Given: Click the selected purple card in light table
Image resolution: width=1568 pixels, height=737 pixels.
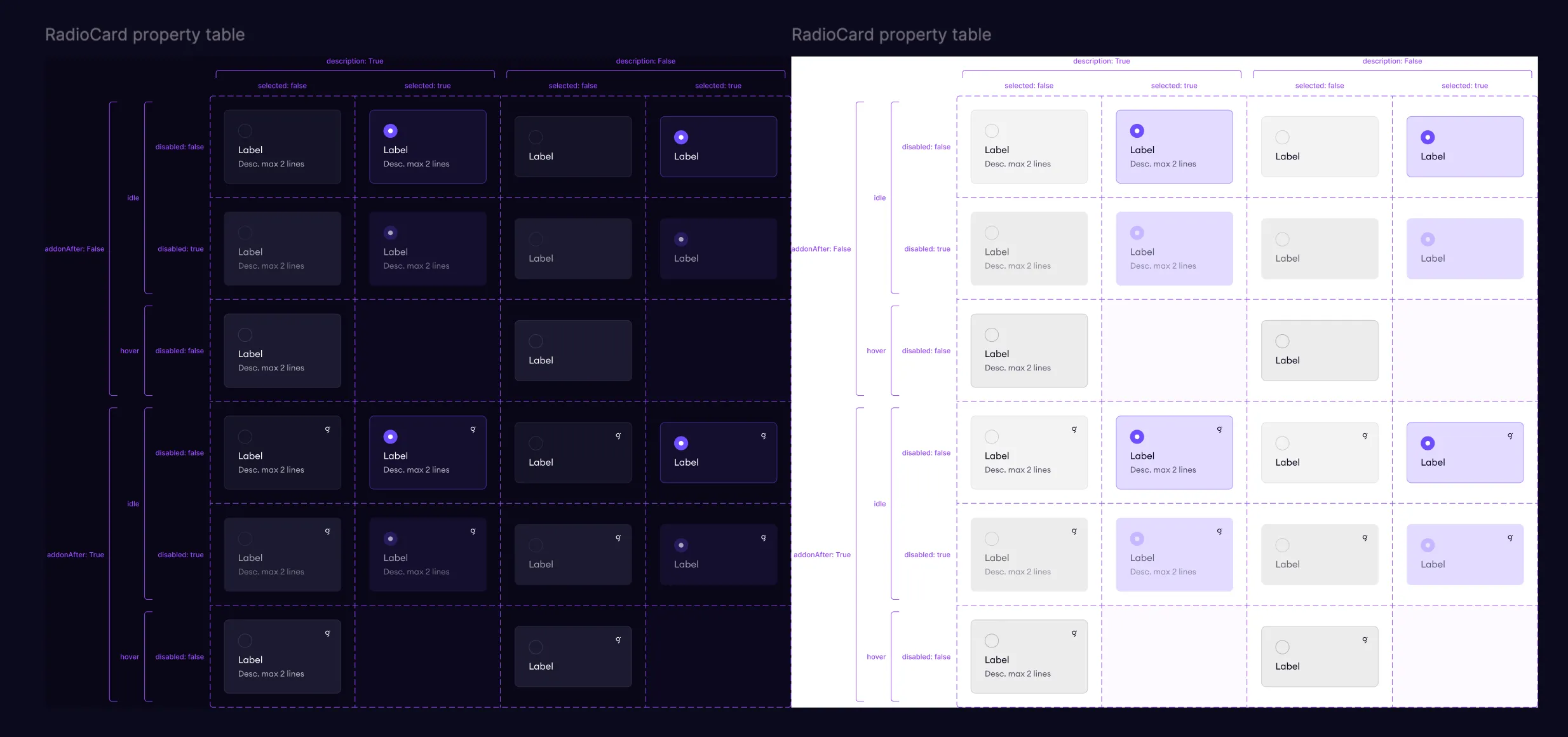Looking at the screenshot, I should click(1173, 146).
